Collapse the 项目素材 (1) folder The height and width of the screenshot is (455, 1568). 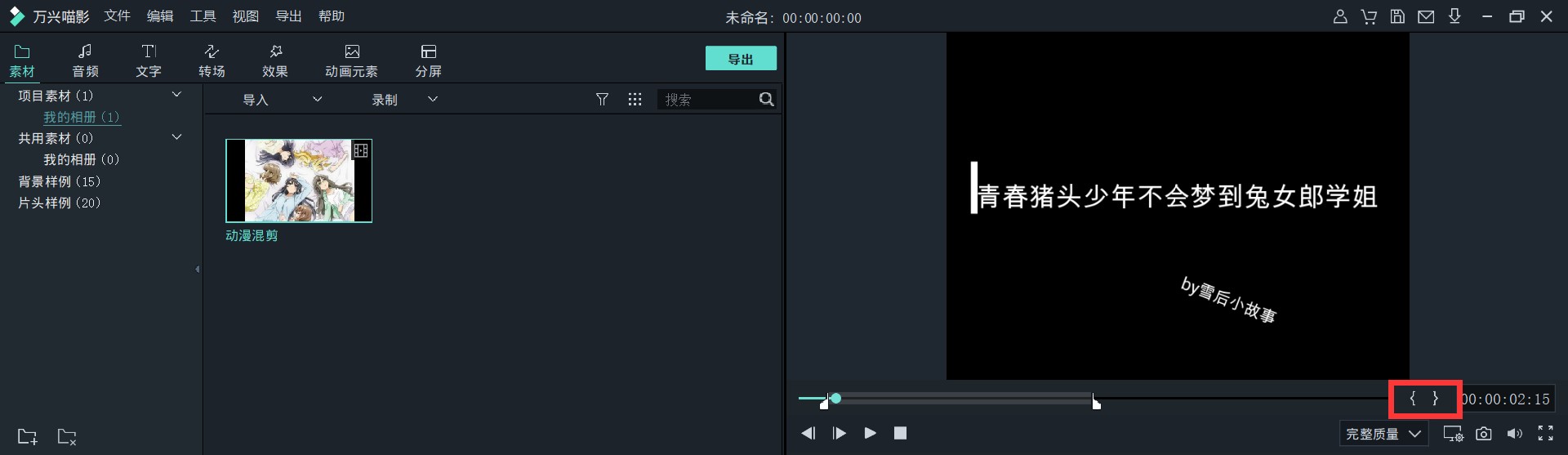pos(176,95)
